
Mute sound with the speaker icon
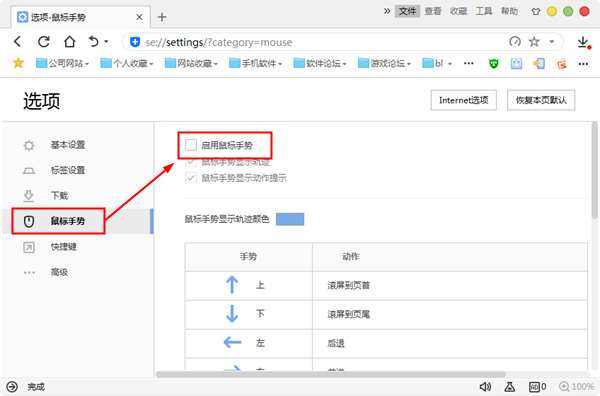click(x=485, y=387)
